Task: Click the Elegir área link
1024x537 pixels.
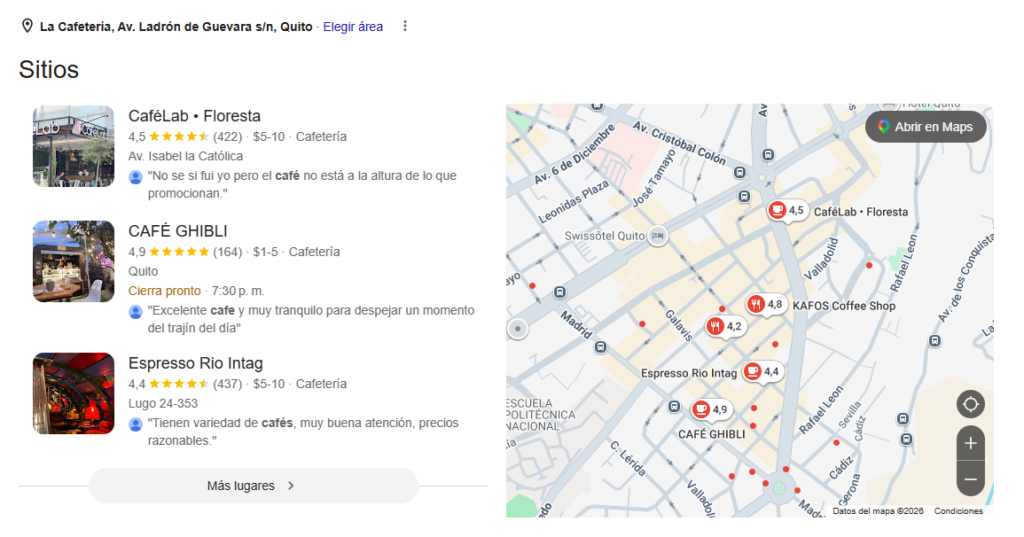Action: (353, 27)
